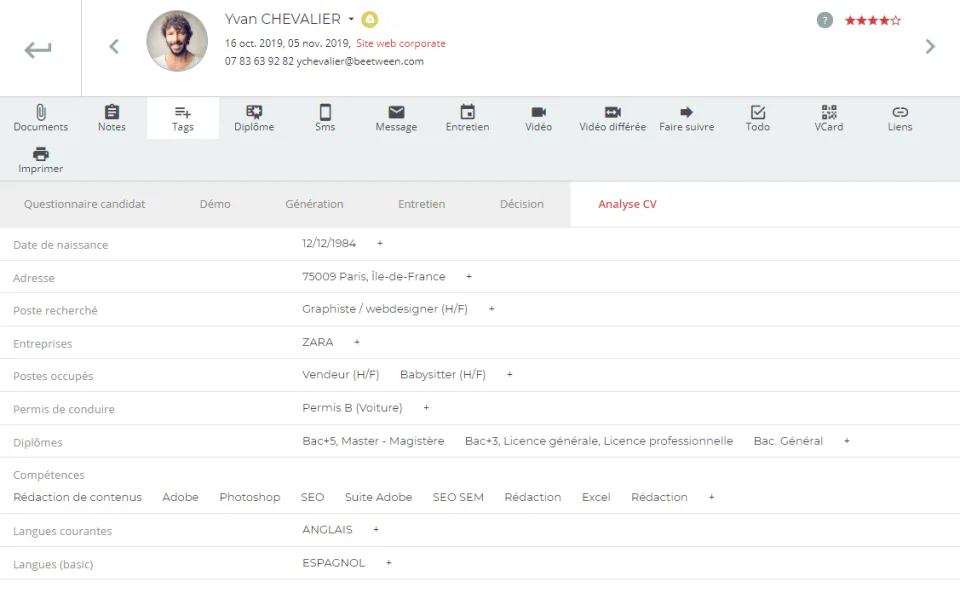Viewport: 960px width, 599px height.
Task: Open the Génération tab
Action: click(x=314, y=204)
